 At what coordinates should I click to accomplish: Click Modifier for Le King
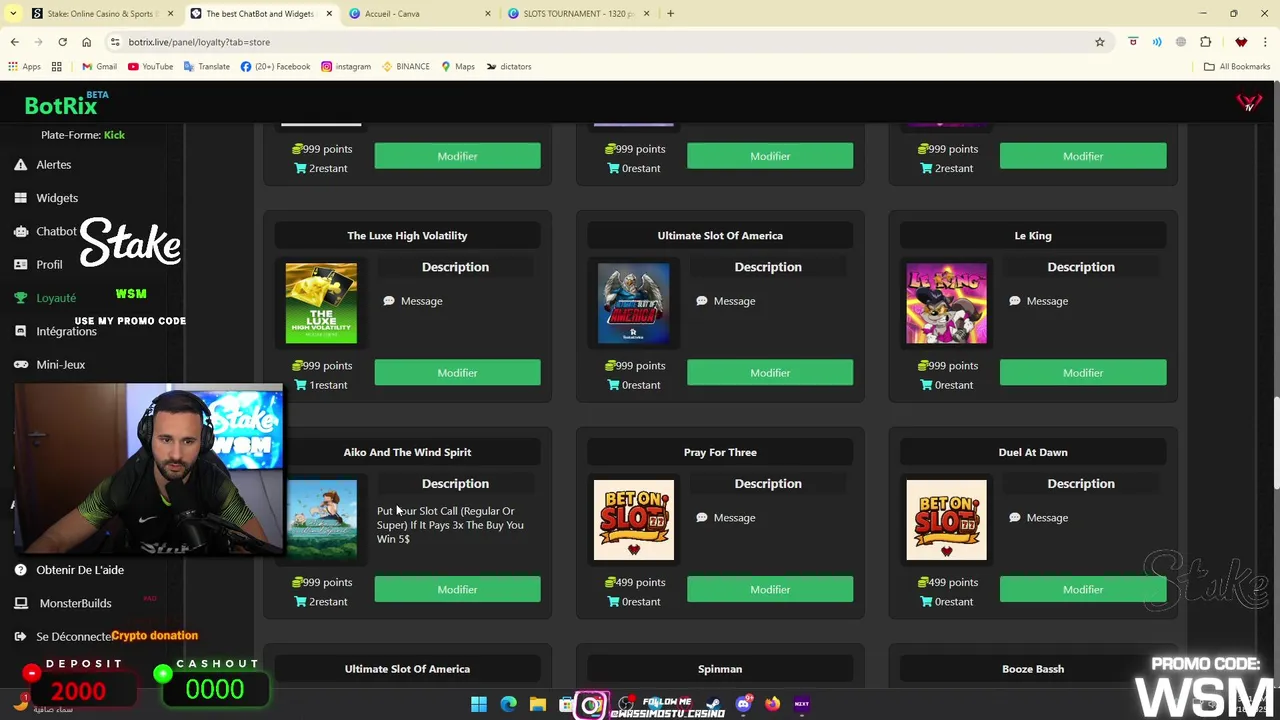pyautogui.click(x=1083, y=373)
